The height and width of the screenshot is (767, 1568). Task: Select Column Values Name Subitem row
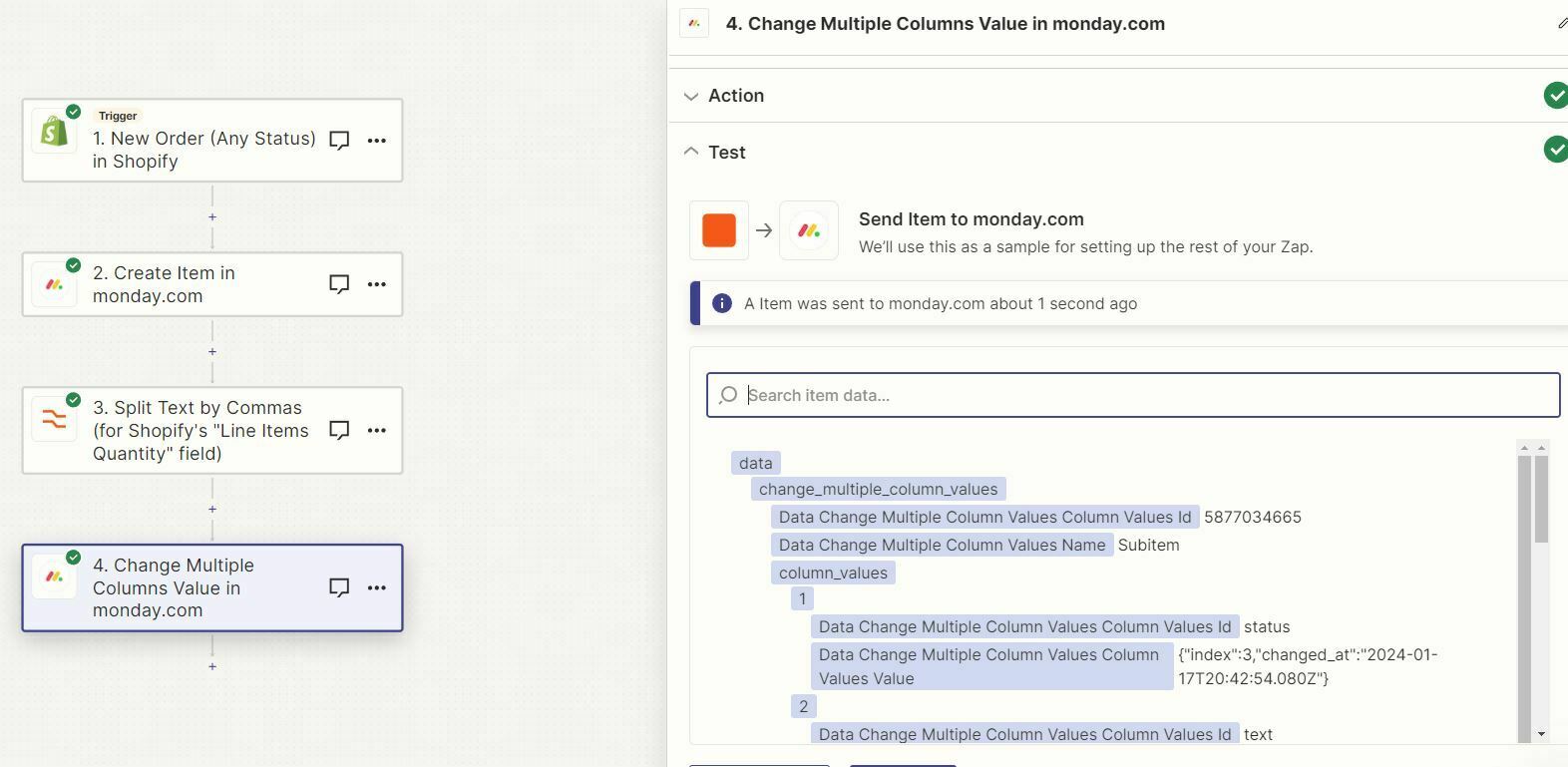click(x=976, y=545)
